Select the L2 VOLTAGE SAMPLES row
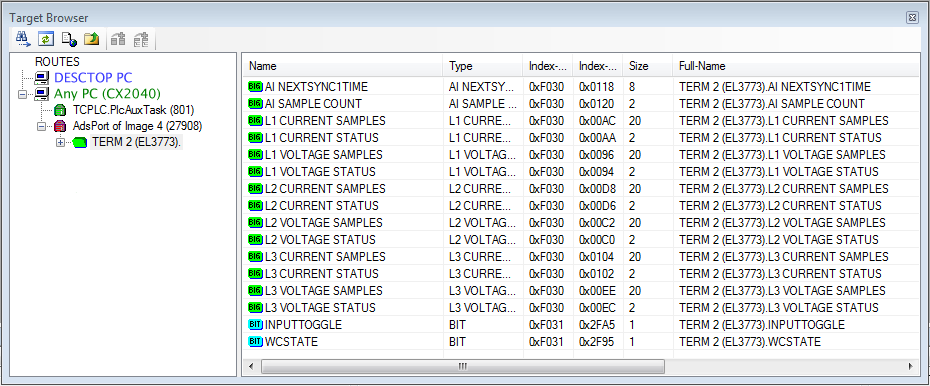This screenshot has height=386, width=930. click(x=581, y=223)
